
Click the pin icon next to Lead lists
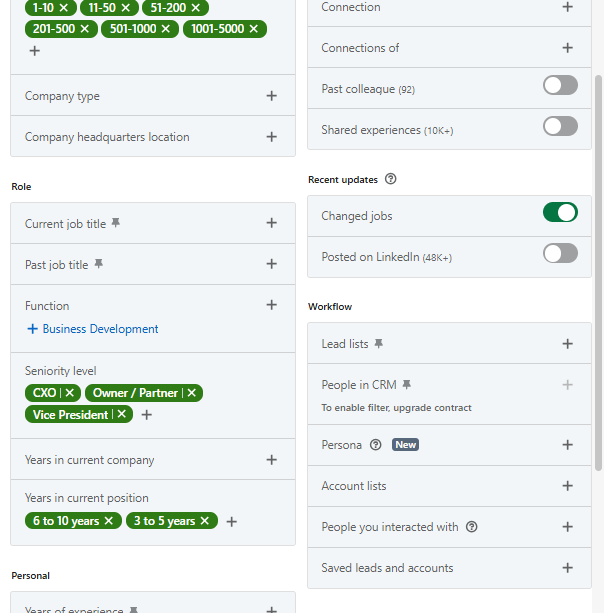tap(378, 344)
